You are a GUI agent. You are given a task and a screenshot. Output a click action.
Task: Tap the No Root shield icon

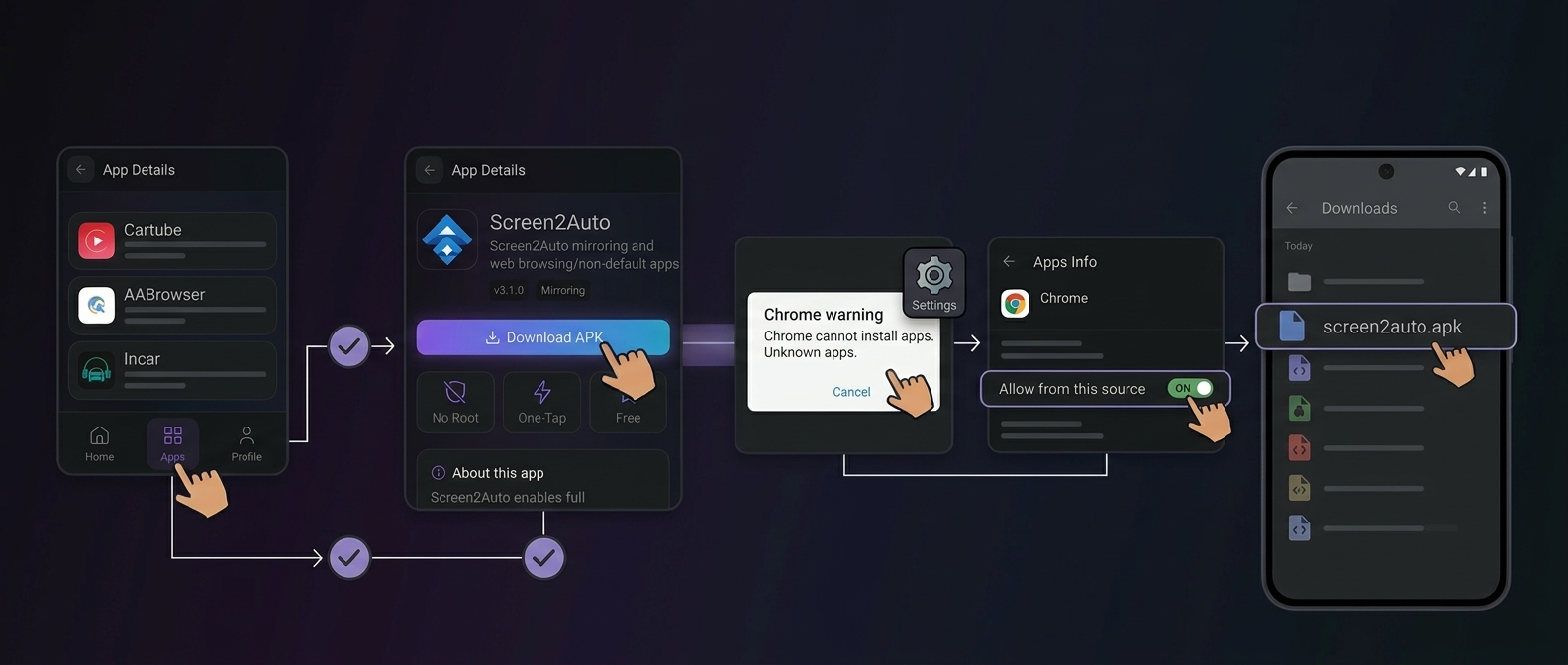tap(455, 392)
